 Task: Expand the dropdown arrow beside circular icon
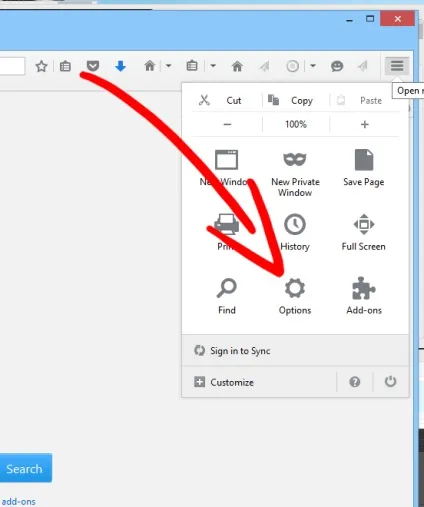click(313, 66)
